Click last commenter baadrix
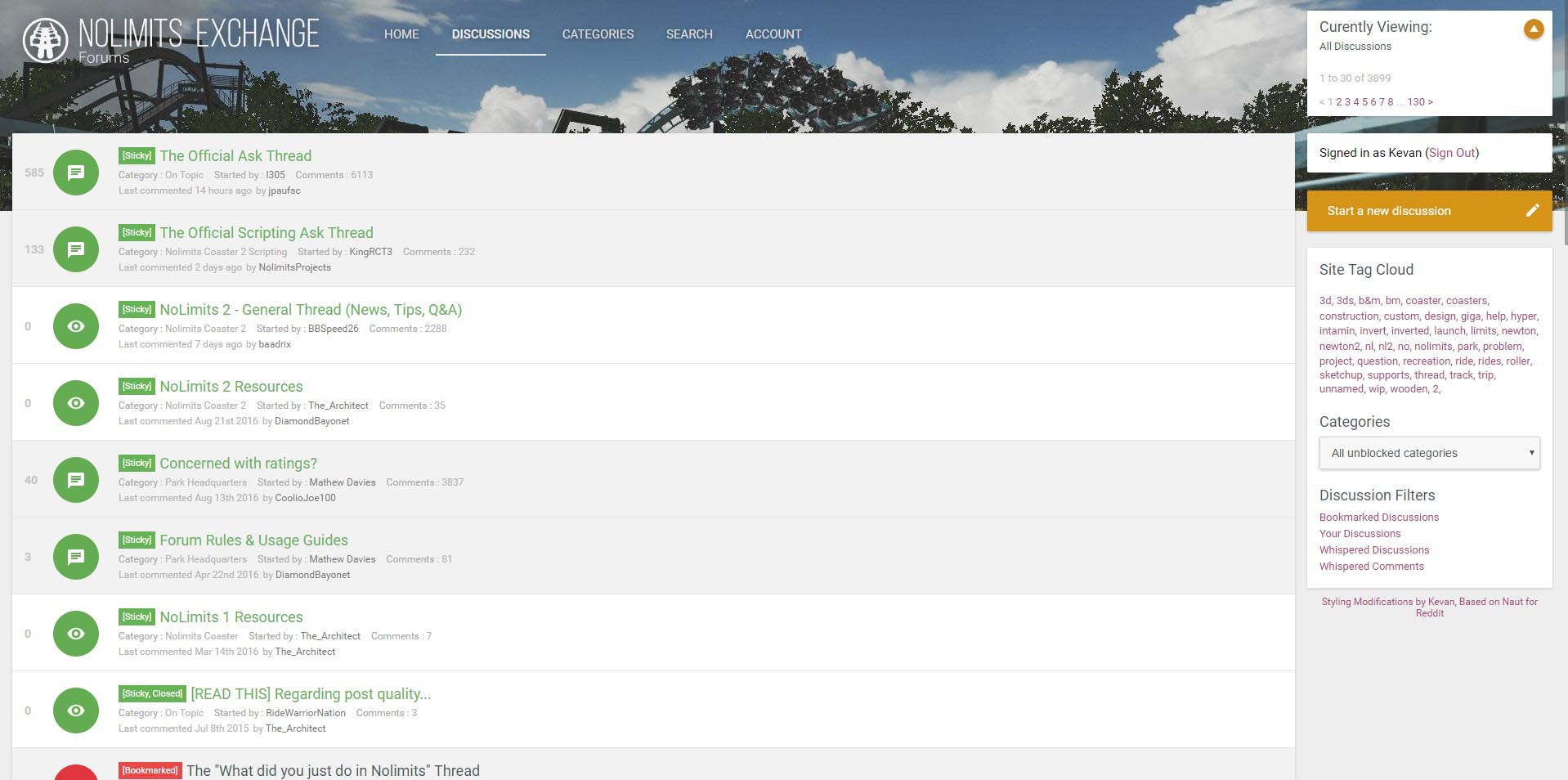This screenshot has height=780, width=1568. (x=275, y=344)
